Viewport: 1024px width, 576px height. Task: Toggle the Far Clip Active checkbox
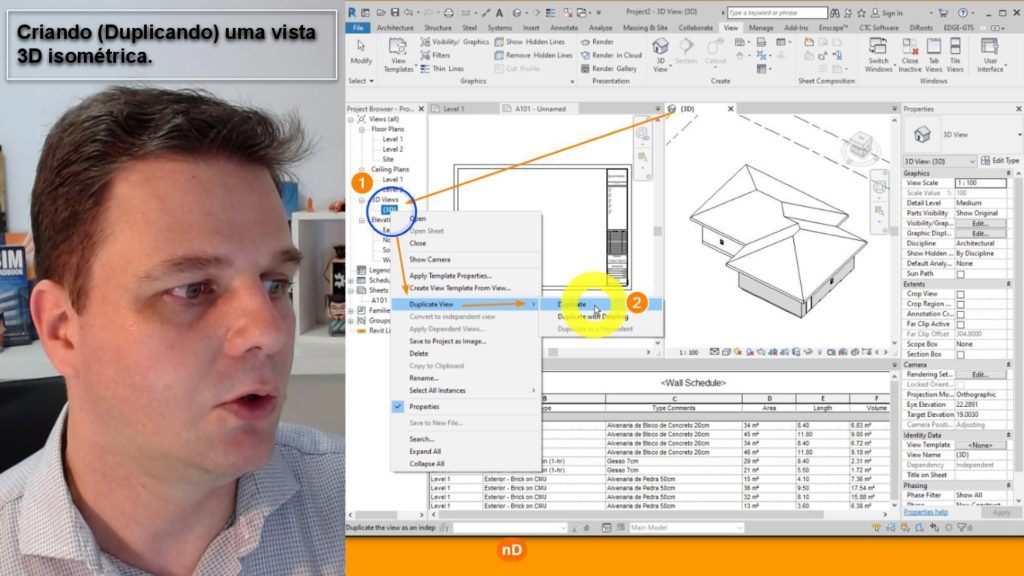pyautogui.click(x=961, y=324)
